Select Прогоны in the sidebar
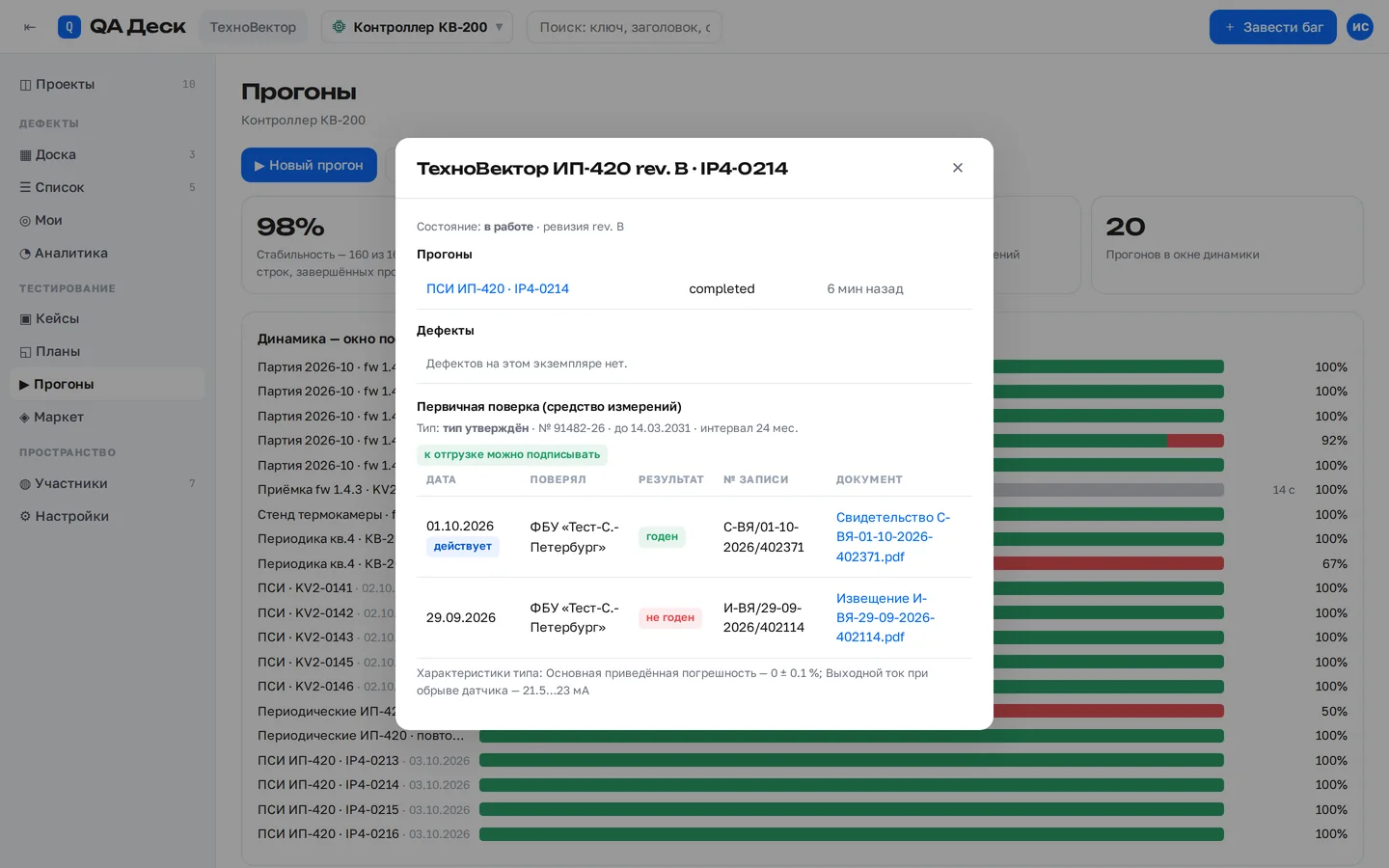The width and height of the screenshot is (1389, 868). pos(108,384)
